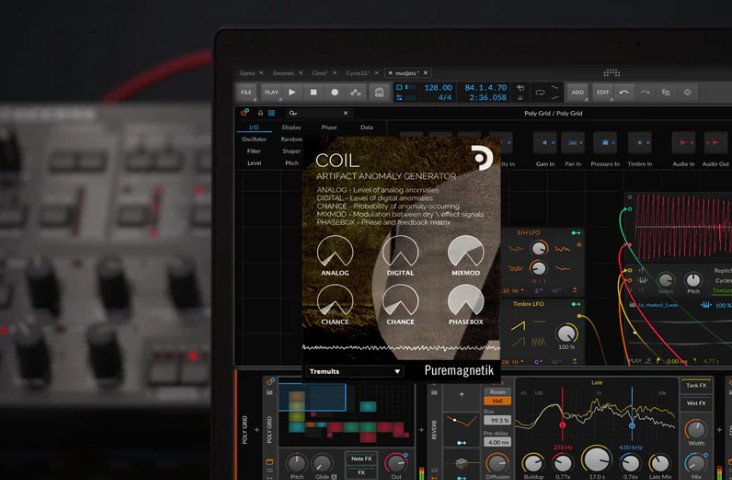This screenshot has height=480, width=732.
Task: Click the Wet FX button
Action: click(695, 403)
